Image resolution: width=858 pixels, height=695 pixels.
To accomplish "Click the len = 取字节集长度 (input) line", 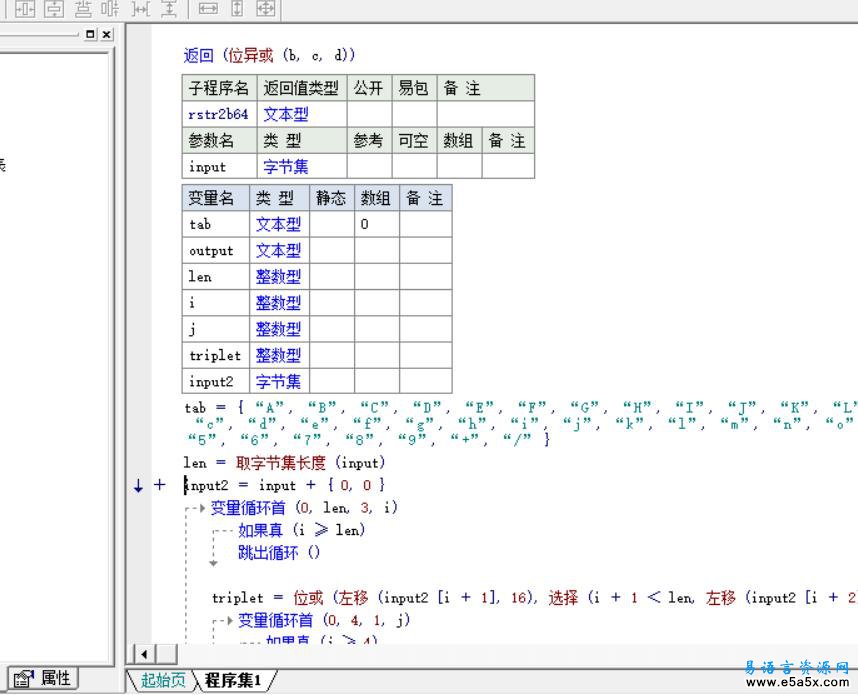I will click(x=284, y=463).
